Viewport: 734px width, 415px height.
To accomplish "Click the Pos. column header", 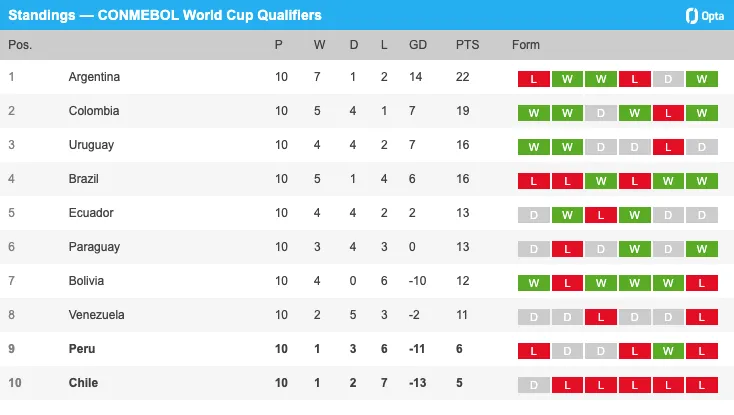I will 20,45.
